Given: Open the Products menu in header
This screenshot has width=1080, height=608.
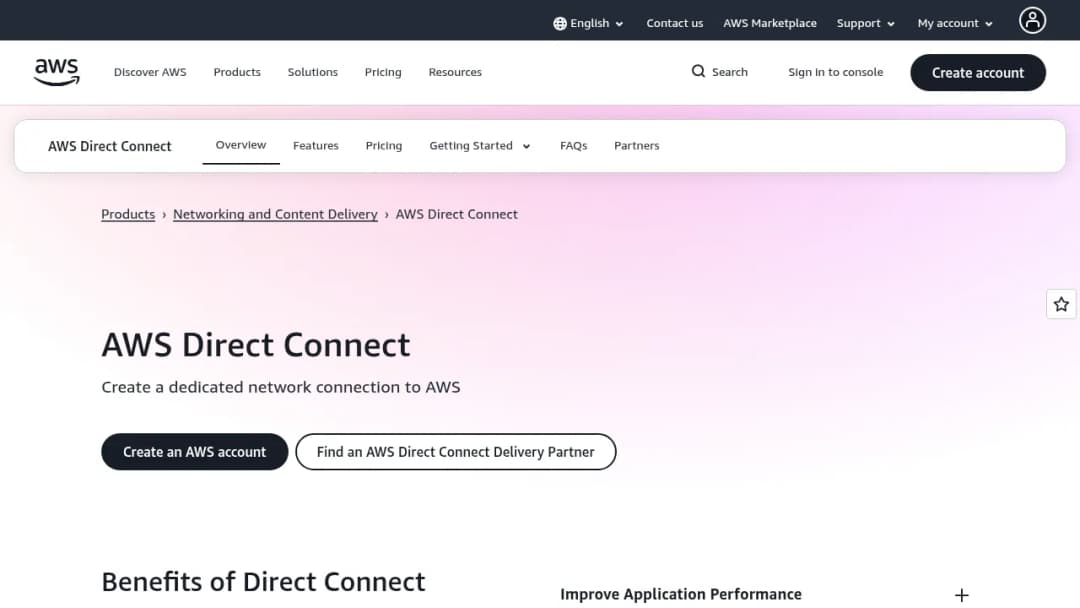Looking at the screenshot, I should click(237, 72).
